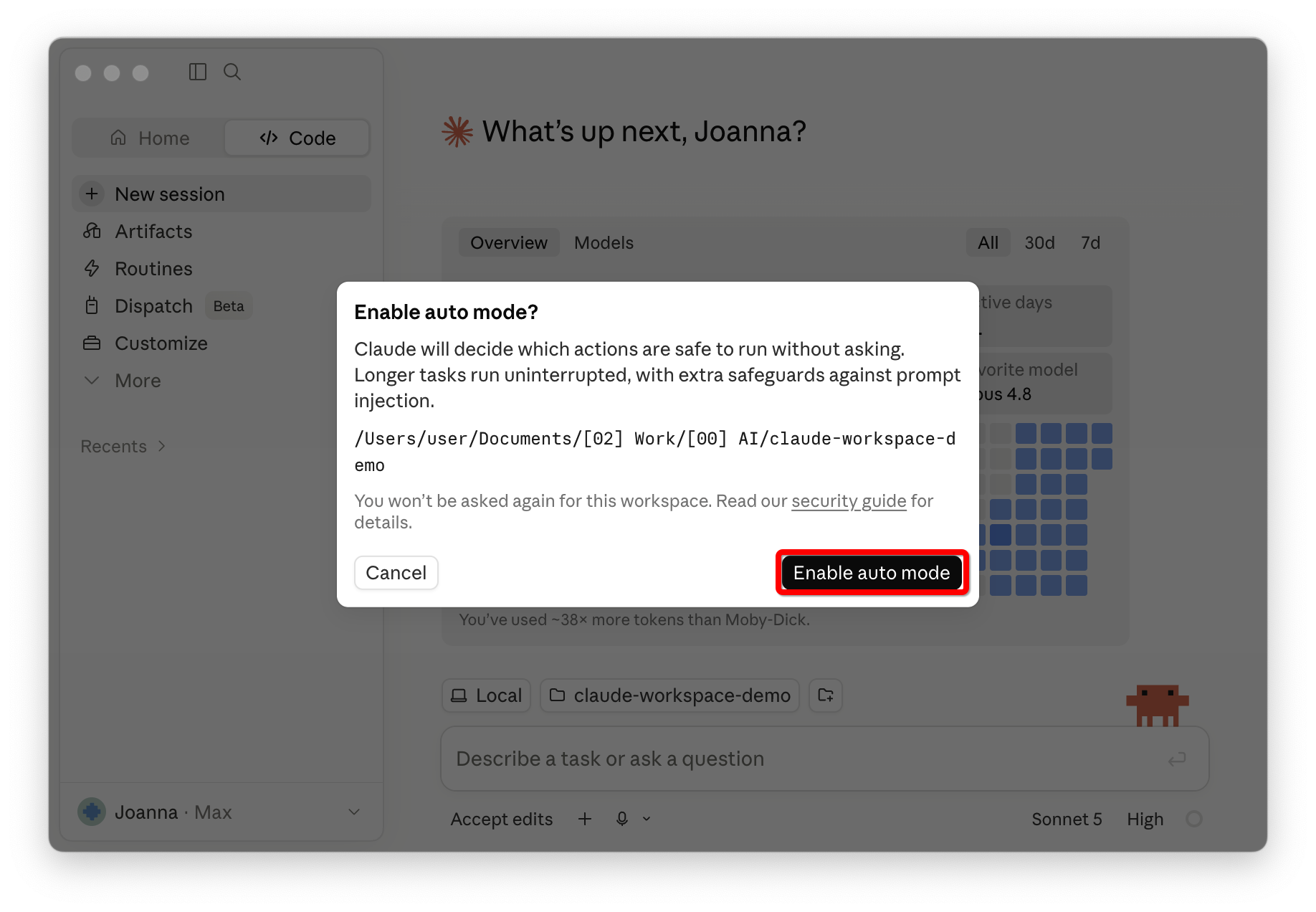The width and height of the screenshot is (1316, 912).
Task: Toggle the sidebar panel icon
Action: 198,72
